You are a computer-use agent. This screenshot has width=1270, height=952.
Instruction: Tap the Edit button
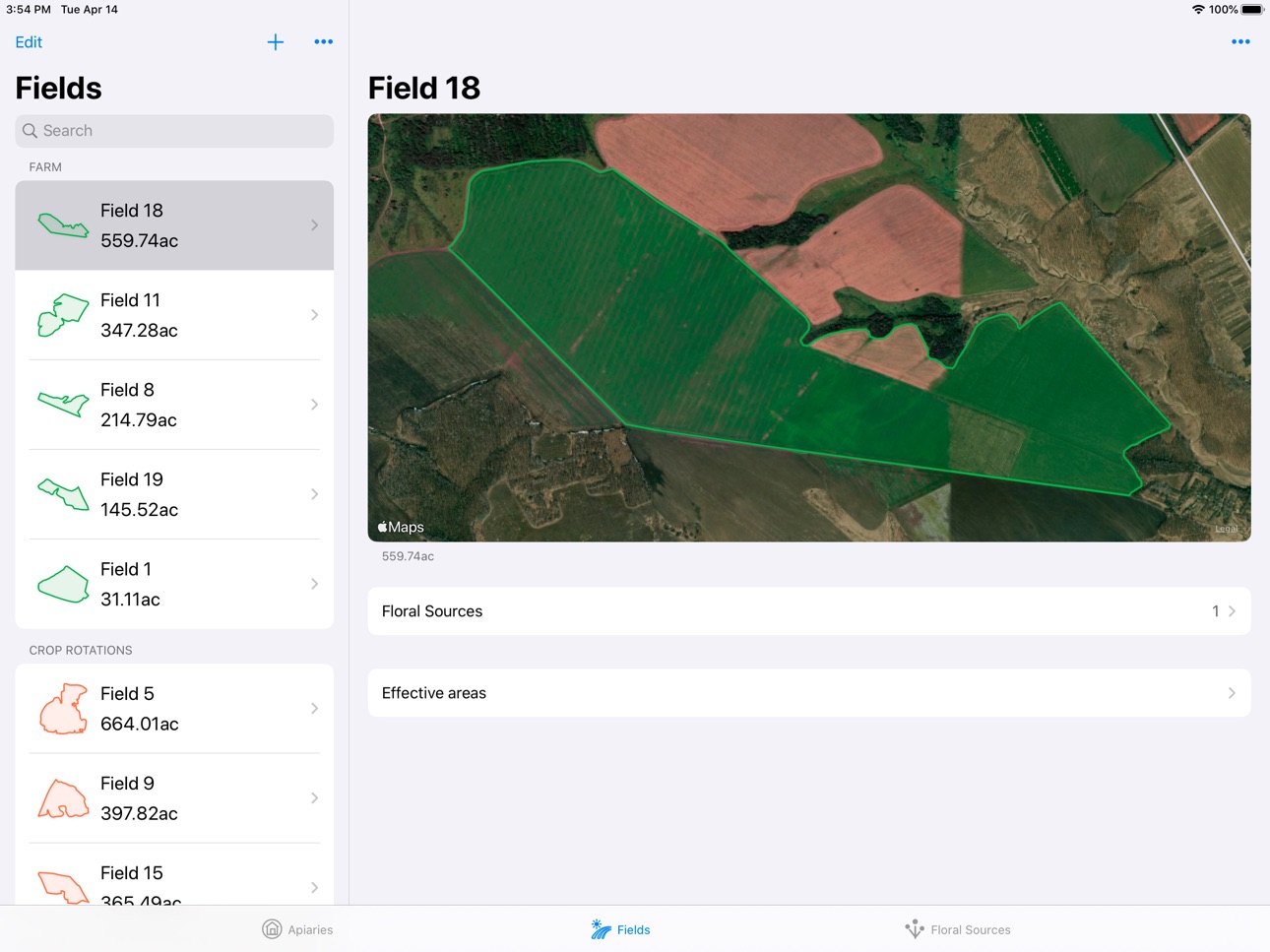click(29, 42)
